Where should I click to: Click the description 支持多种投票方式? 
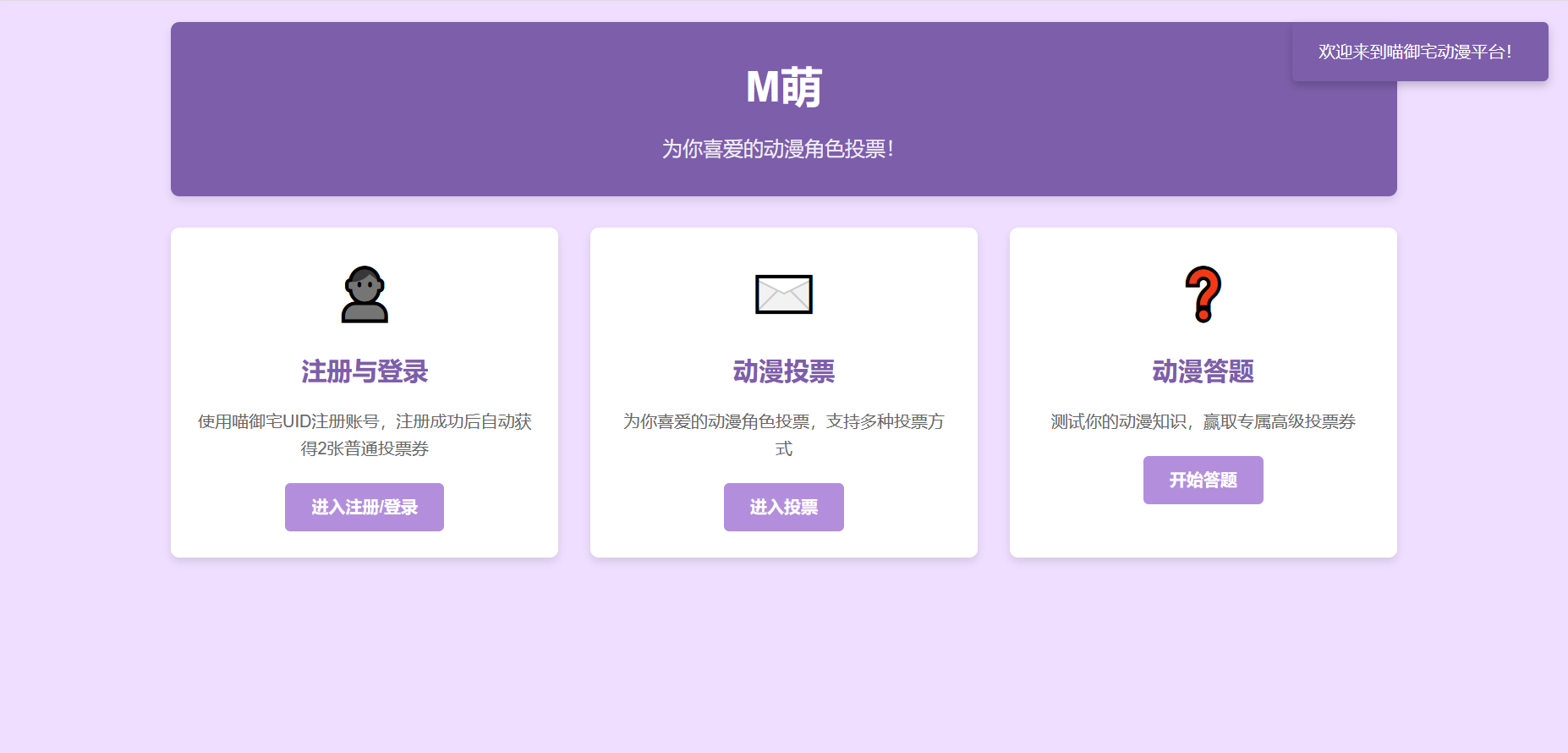[885, 421]
